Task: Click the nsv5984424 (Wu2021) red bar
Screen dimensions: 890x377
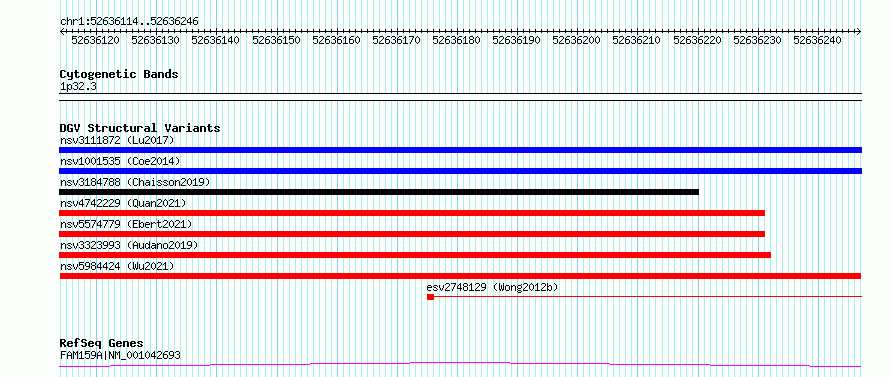Action: [x=460, y=276]
